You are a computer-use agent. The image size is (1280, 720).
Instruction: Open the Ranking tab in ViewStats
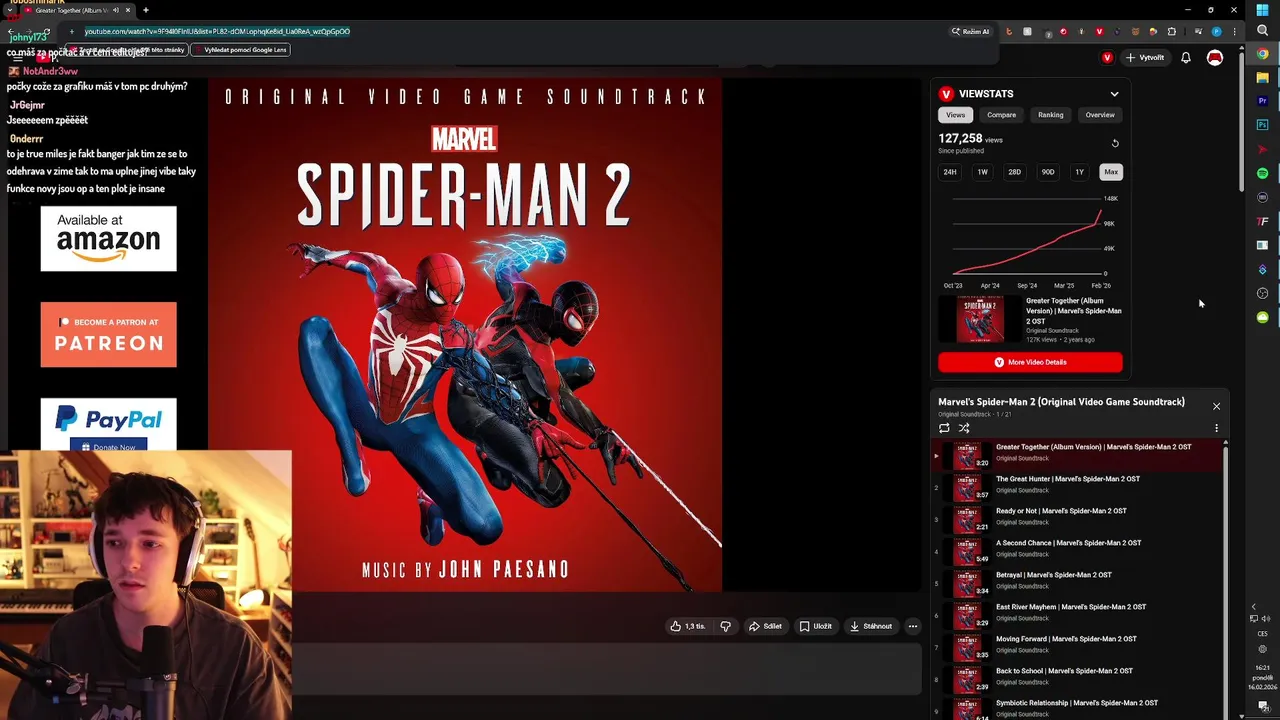[1050, 115]
